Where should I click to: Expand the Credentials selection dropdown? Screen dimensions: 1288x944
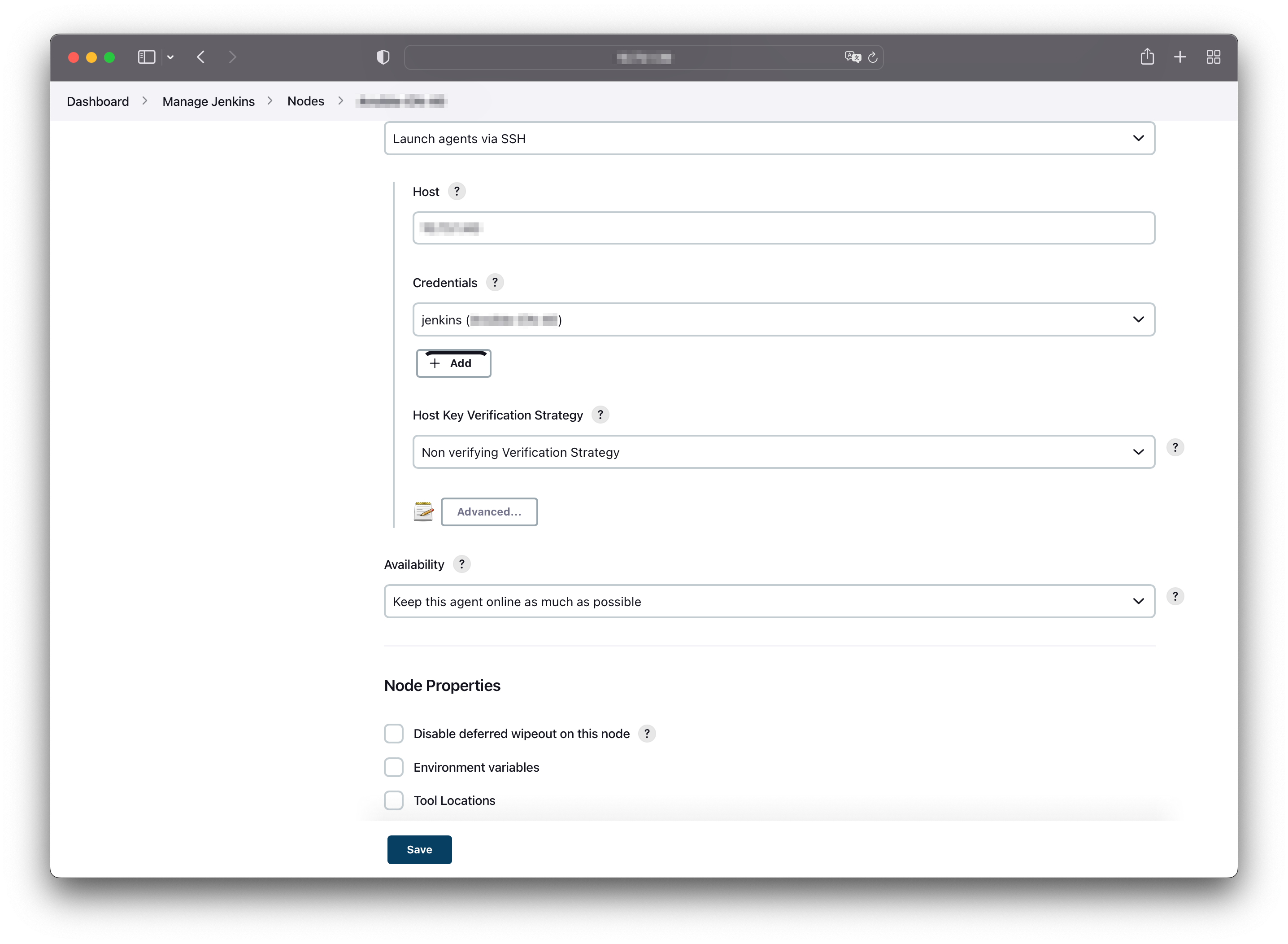click(x=783, y=319)
